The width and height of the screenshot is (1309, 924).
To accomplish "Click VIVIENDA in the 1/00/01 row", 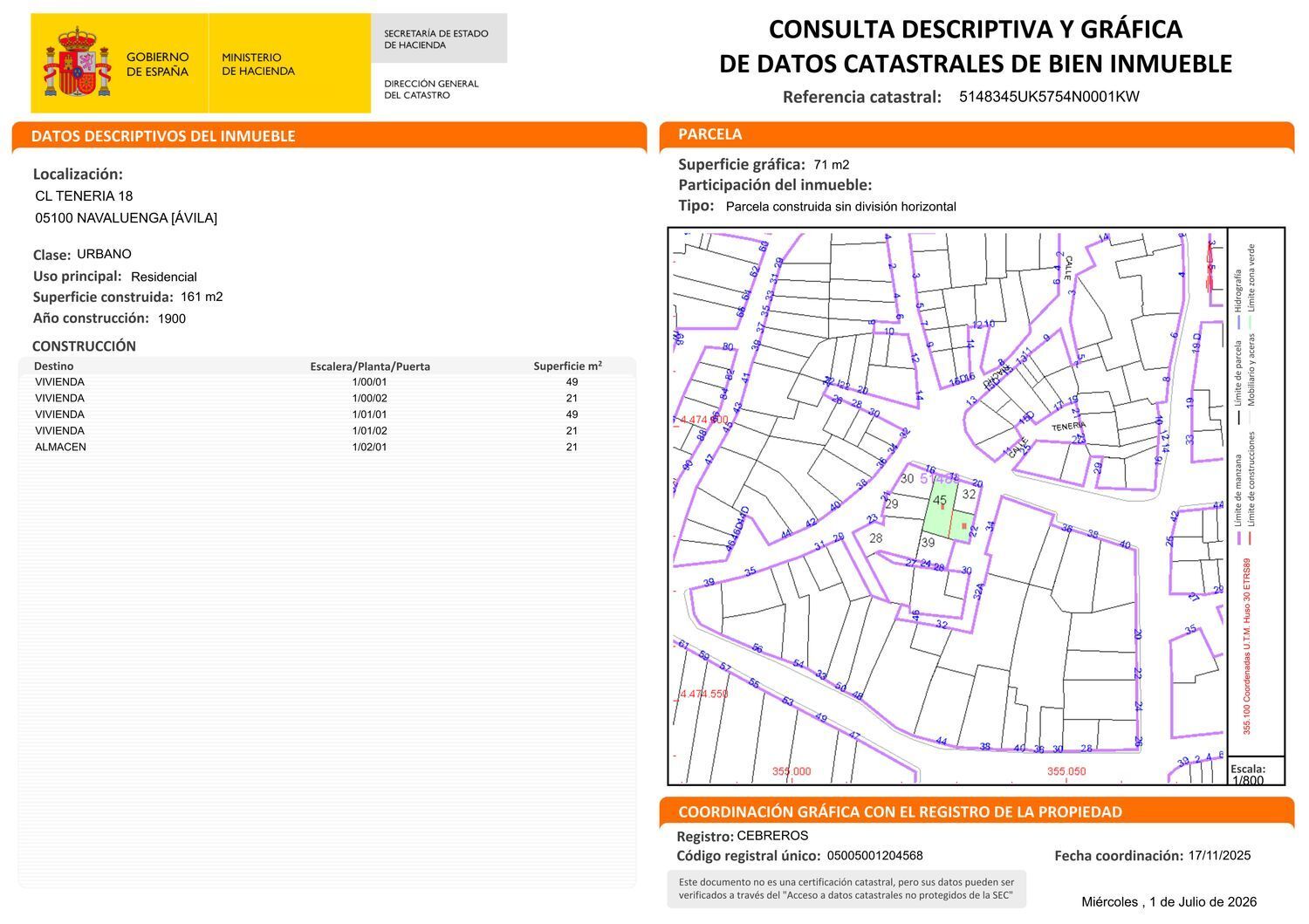I will tap(59, 382).
